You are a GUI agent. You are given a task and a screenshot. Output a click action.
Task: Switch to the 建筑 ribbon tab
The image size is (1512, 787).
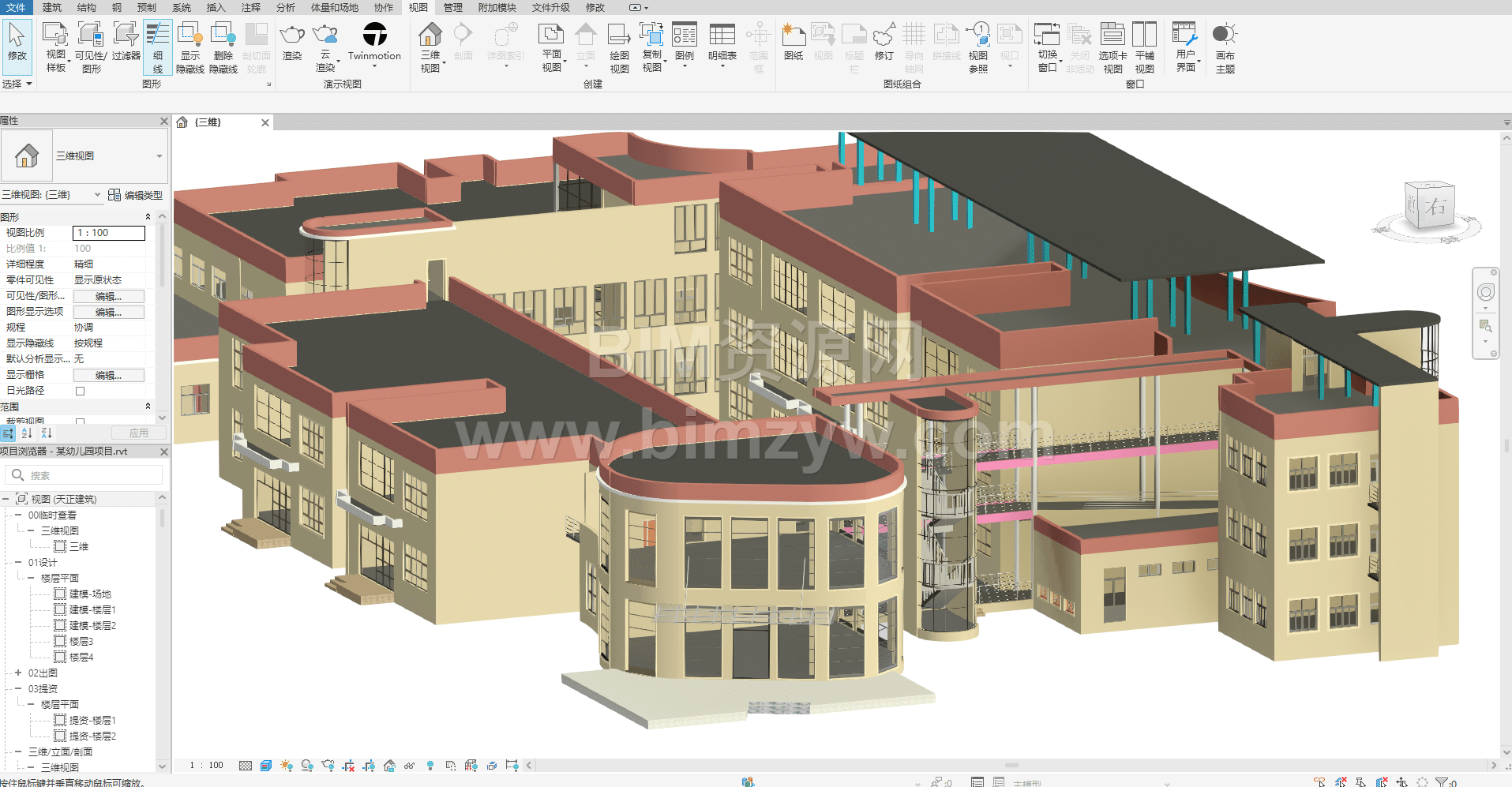[51, 7]
